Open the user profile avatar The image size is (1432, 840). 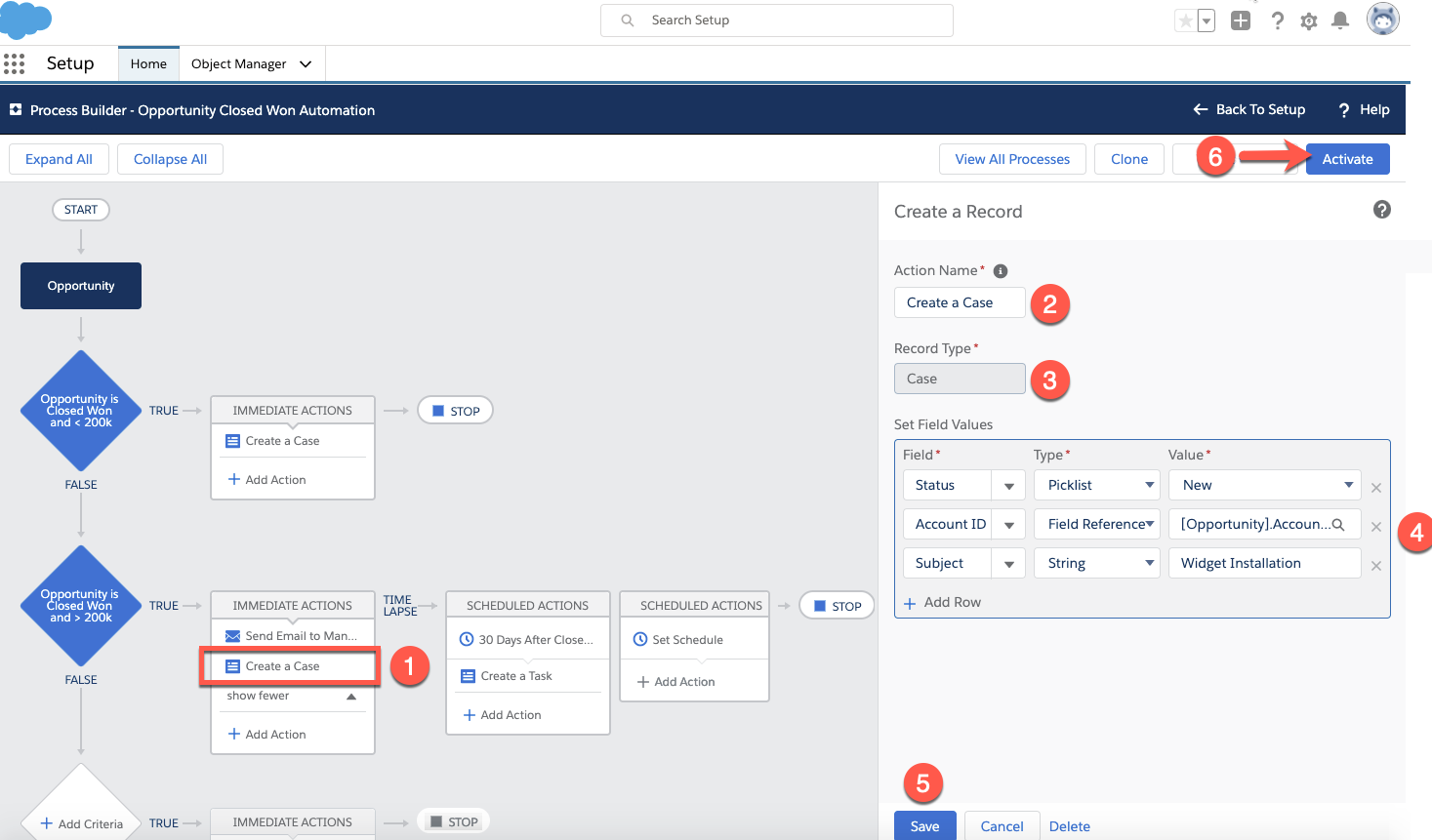[1383, 19]
